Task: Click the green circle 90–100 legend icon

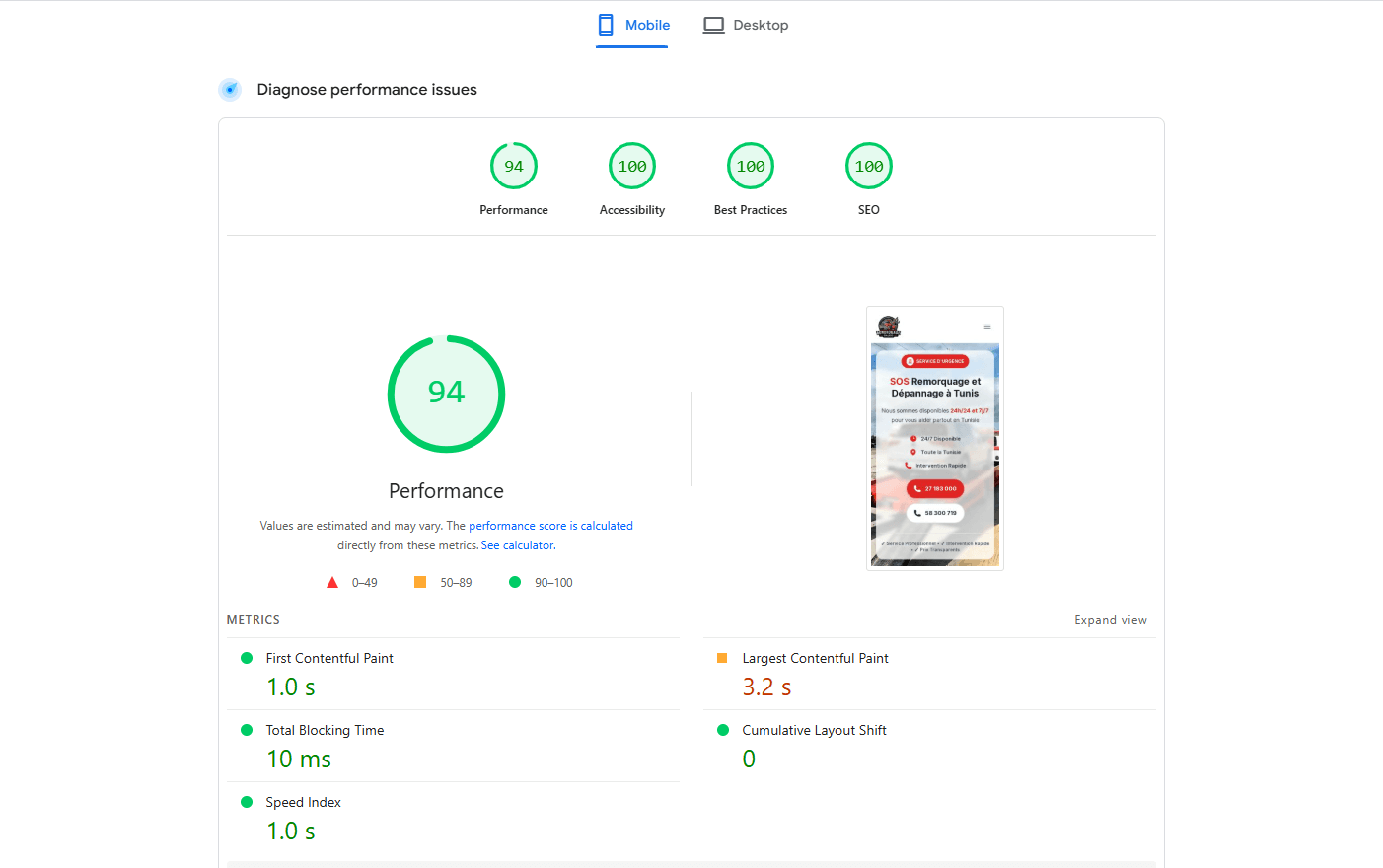Action: coord(515,583)
